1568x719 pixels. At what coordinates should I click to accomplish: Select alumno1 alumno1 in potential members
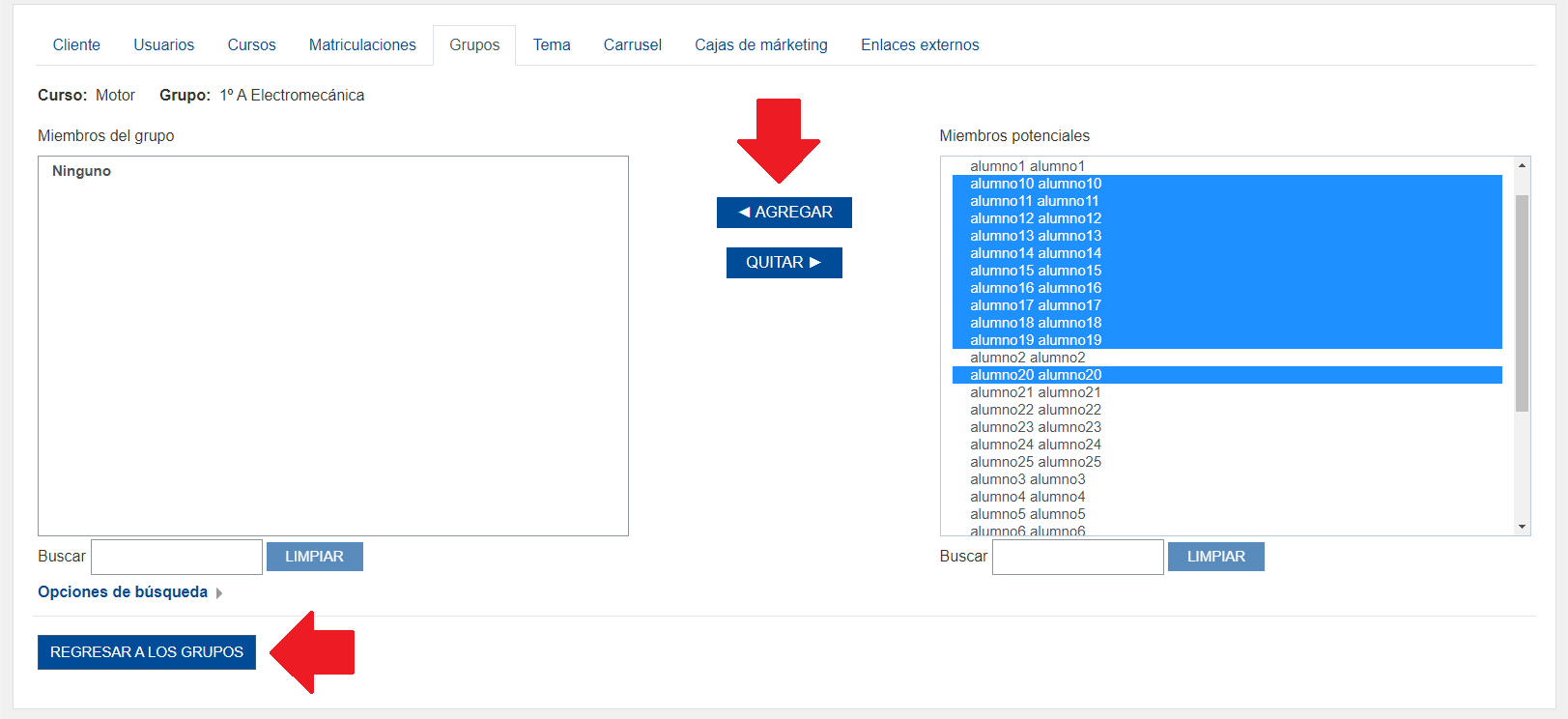(x=1027, y=166)
